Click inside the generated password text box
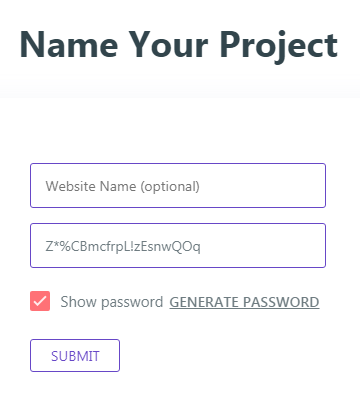Viewport: 360px width, 394px height. pyautogui.click(x=178, y=246)
